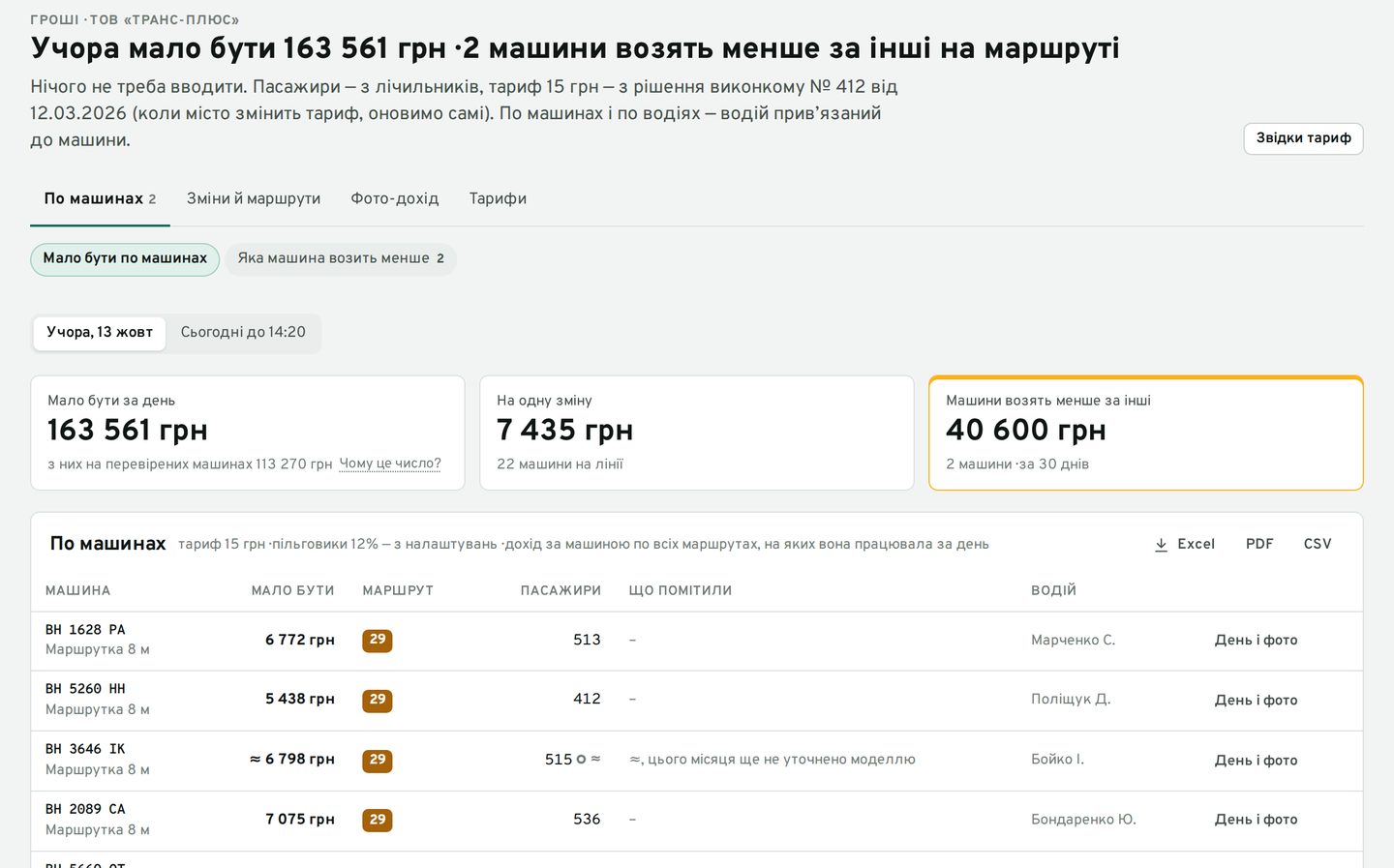This screenshot has height=868, width=1394.
Task: Open the Чому це число? link
Action: point(390,464)
